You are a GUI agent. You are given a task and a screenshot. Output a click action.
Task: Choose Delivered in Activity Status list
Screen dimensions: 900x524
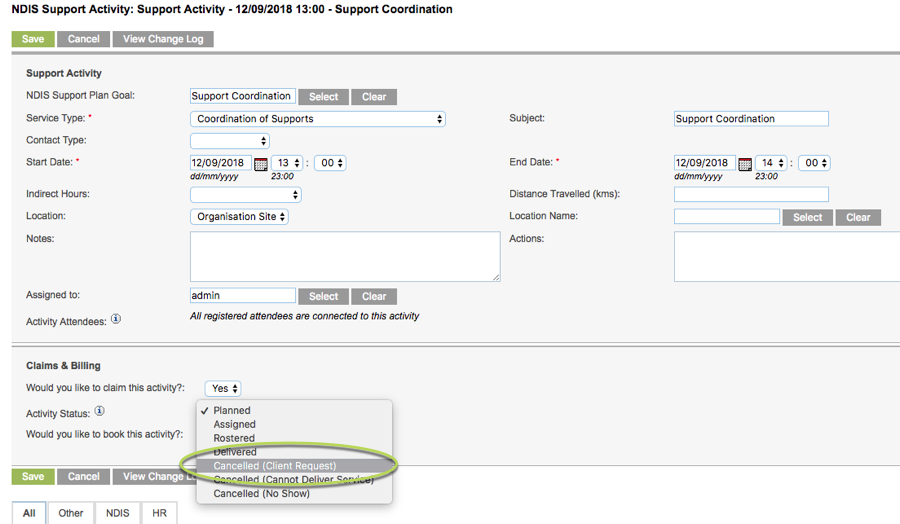point(294,452)
